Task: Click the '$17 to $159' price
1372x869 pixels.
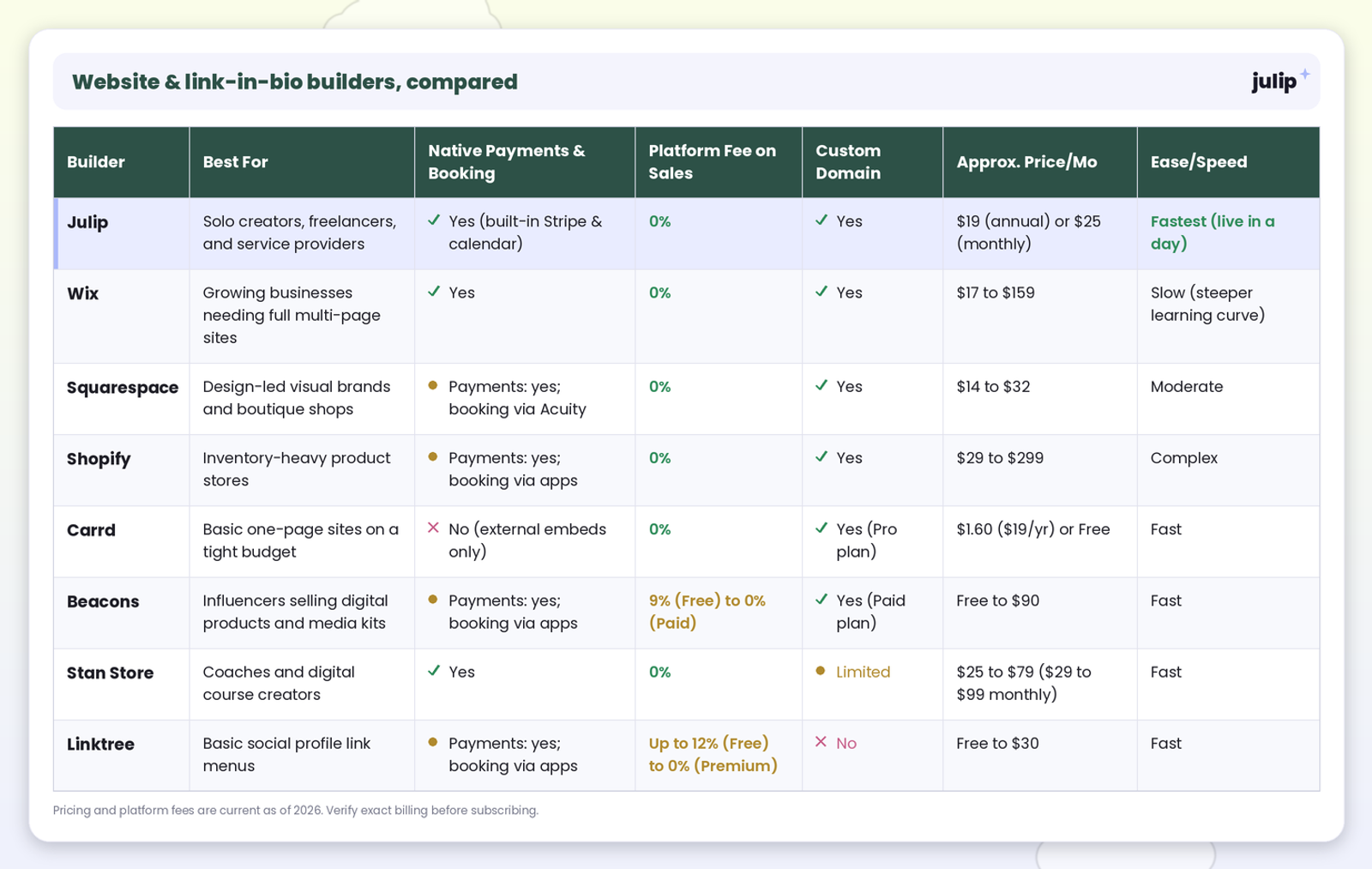Action: click(x=996, y=293)
